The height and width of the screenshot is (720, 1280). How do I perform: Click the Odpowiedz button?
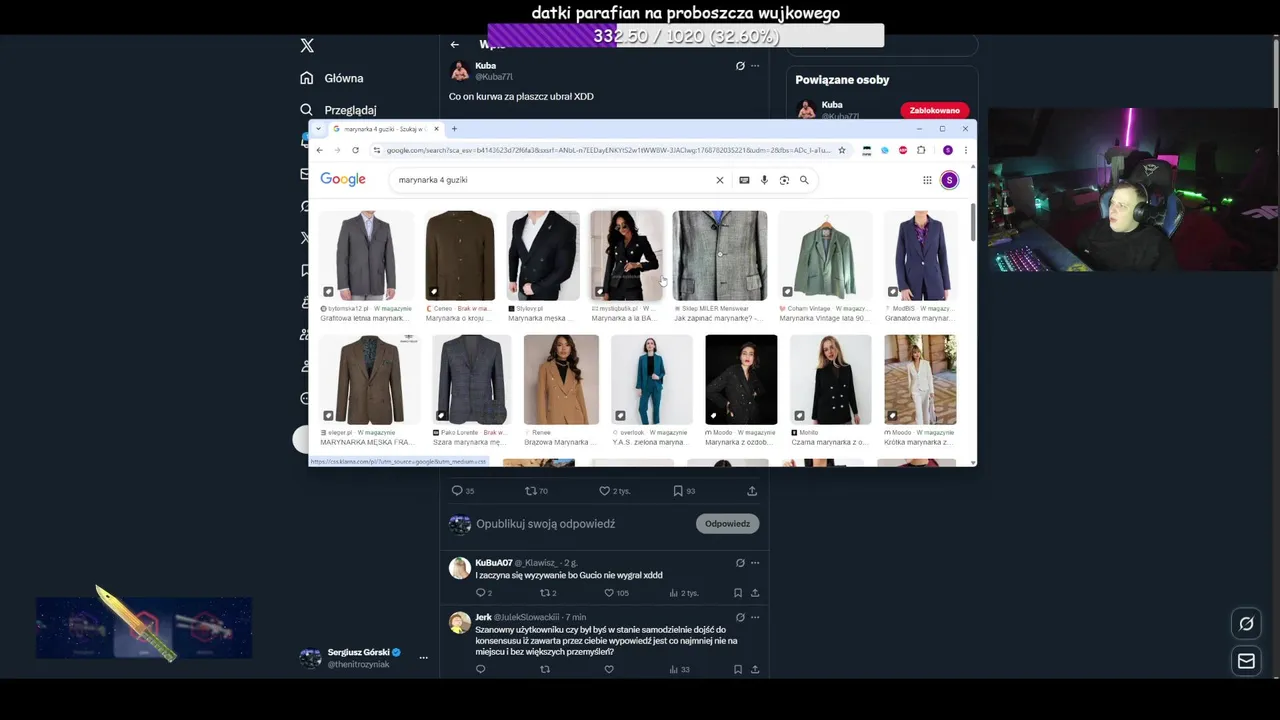[x=727, y=524]
